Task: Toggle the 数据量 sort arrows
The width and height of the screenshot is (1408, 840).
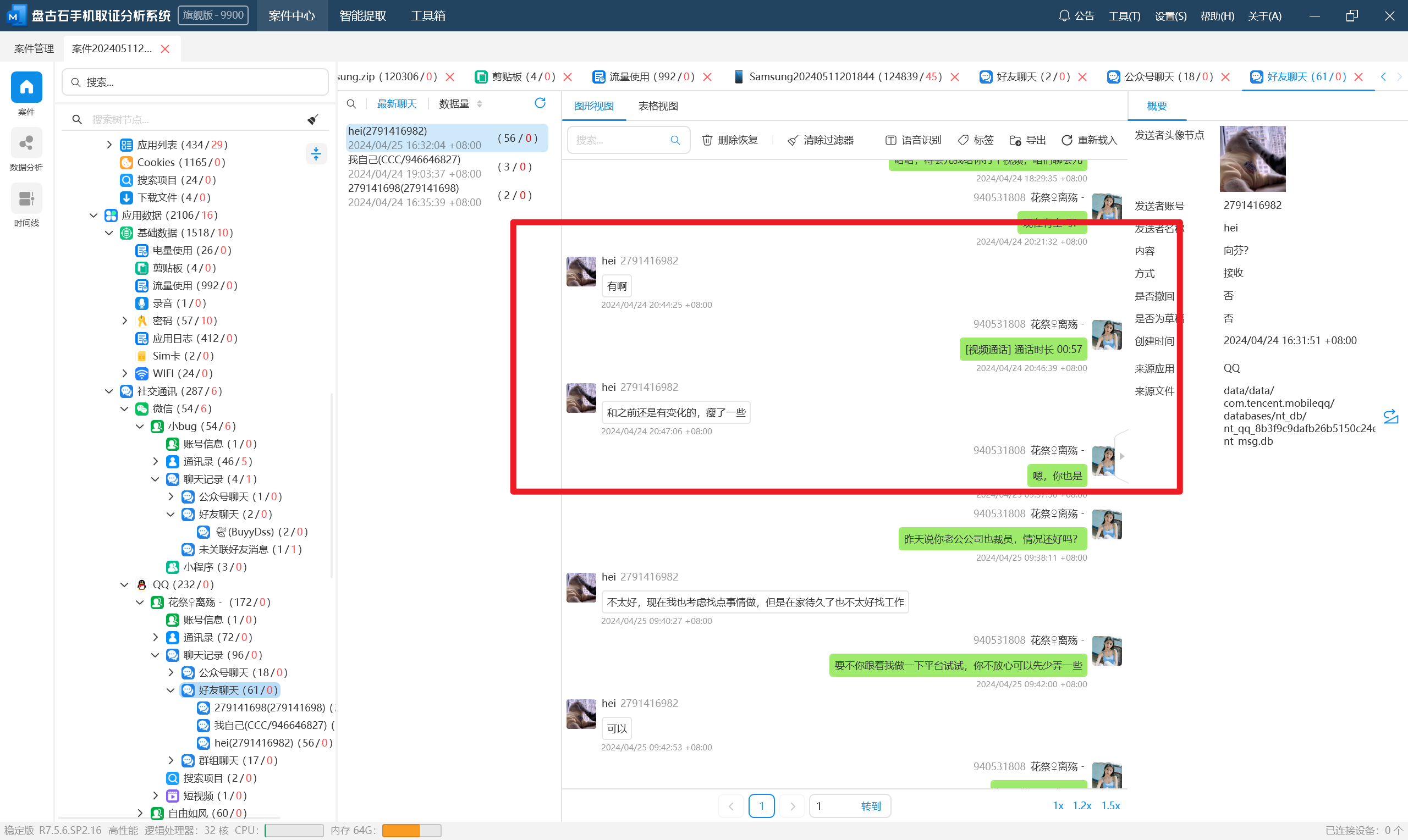Action: (x=480, y=103)
